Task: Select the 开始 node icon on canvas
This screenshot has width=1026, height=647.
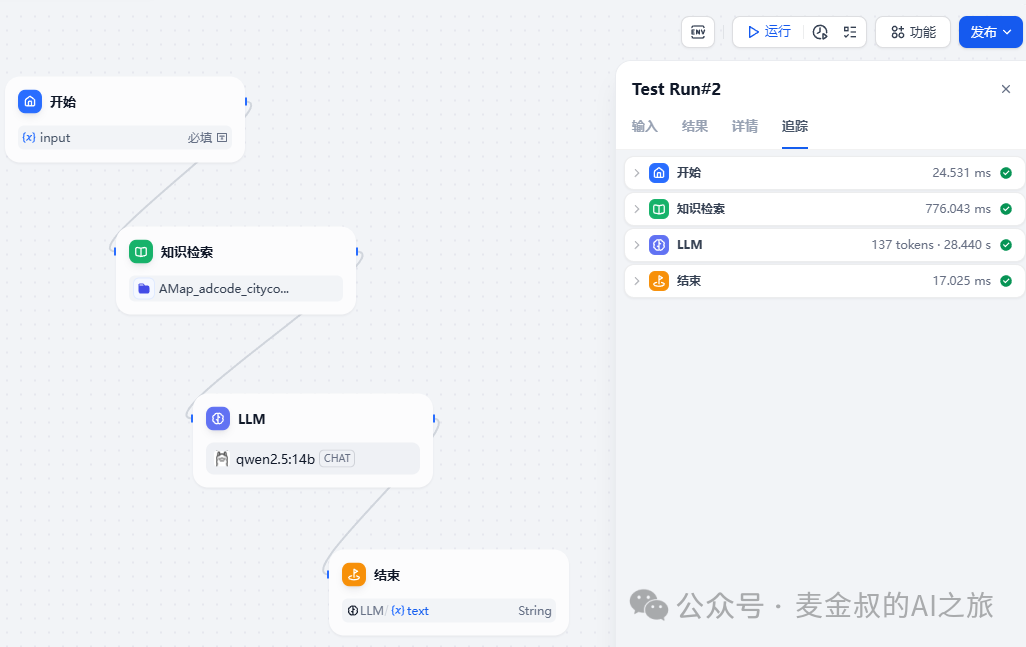Action: [30, 101]
